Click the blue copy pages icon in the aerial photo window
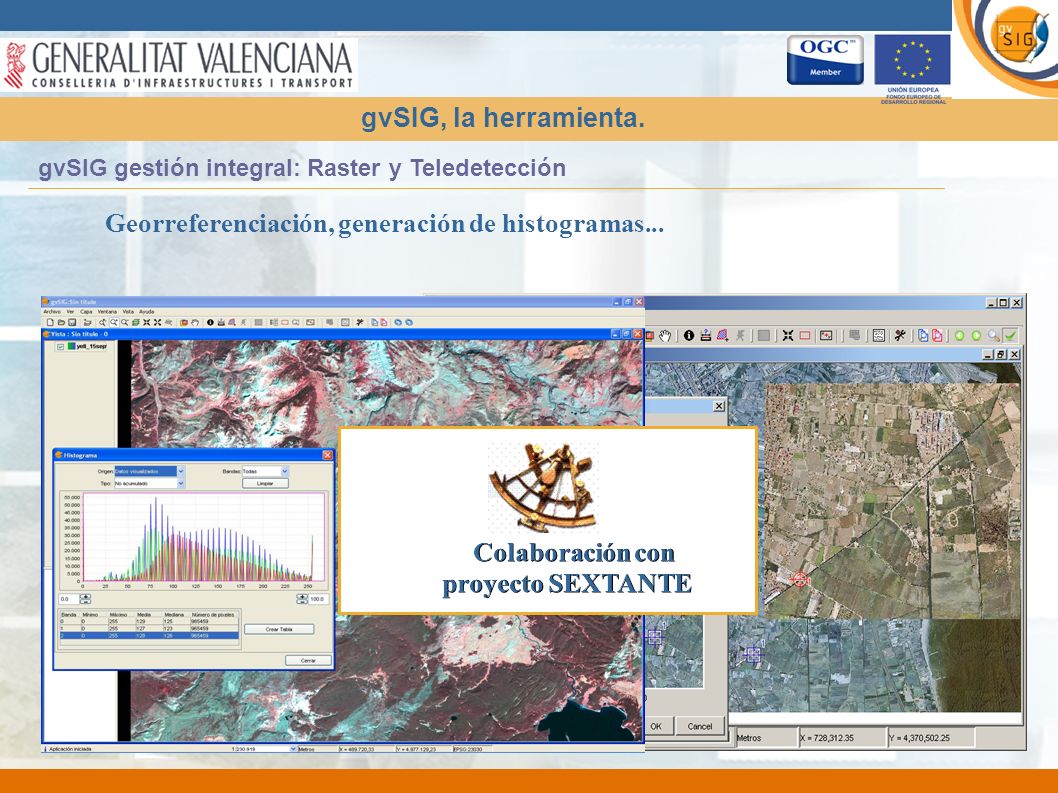This screenshot has width=1058, height=793. (x=923, y=335)
